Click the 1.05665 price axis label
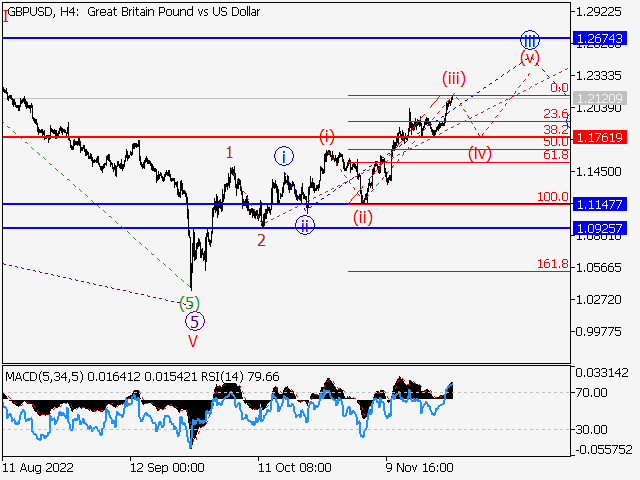Image resolution: width=640 pixels, height=480 pixels. point(598,268)
